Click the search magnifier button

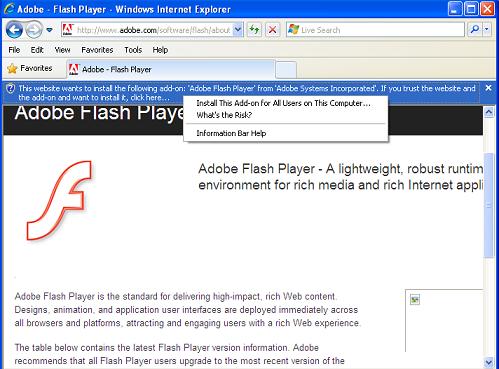pyautogui.click(x=475, y=30)
